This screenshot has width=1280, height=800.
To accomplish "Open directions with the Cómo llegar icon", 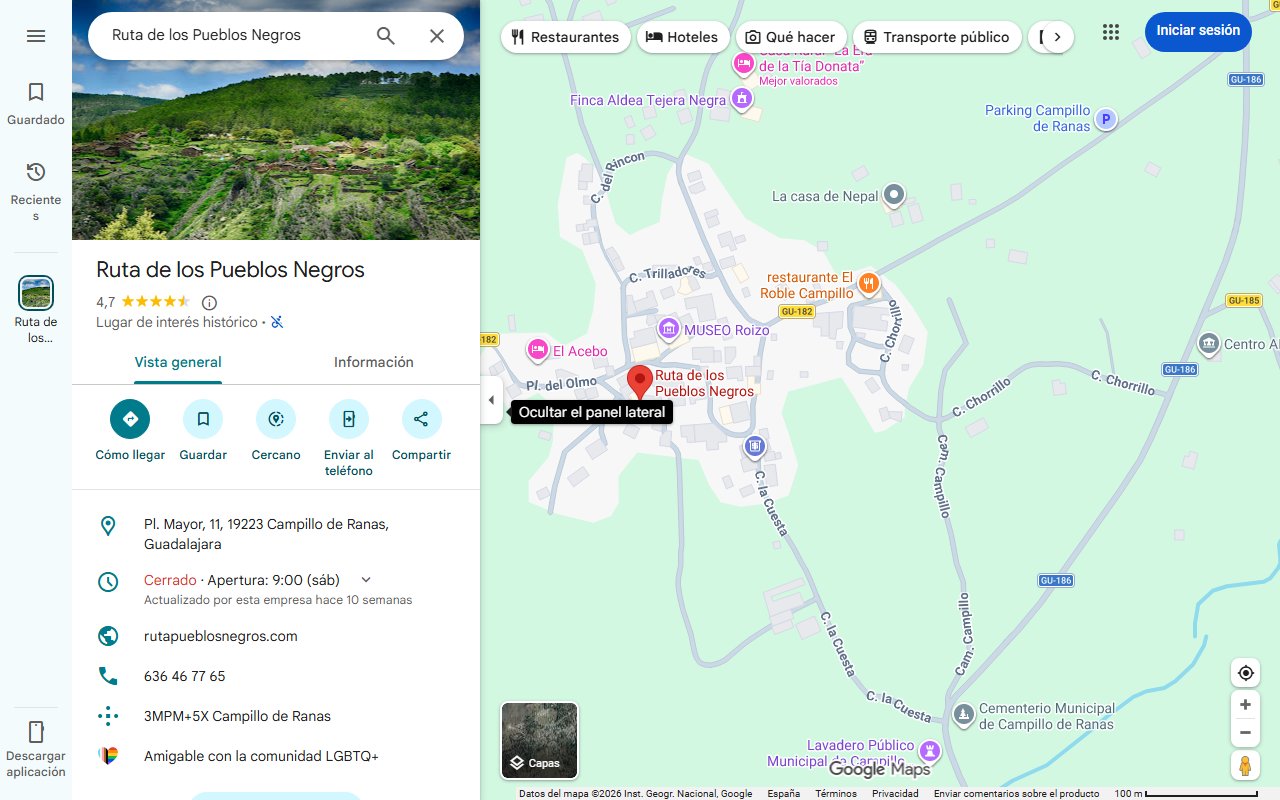I will pyautogui.click(x=129, y=419).
